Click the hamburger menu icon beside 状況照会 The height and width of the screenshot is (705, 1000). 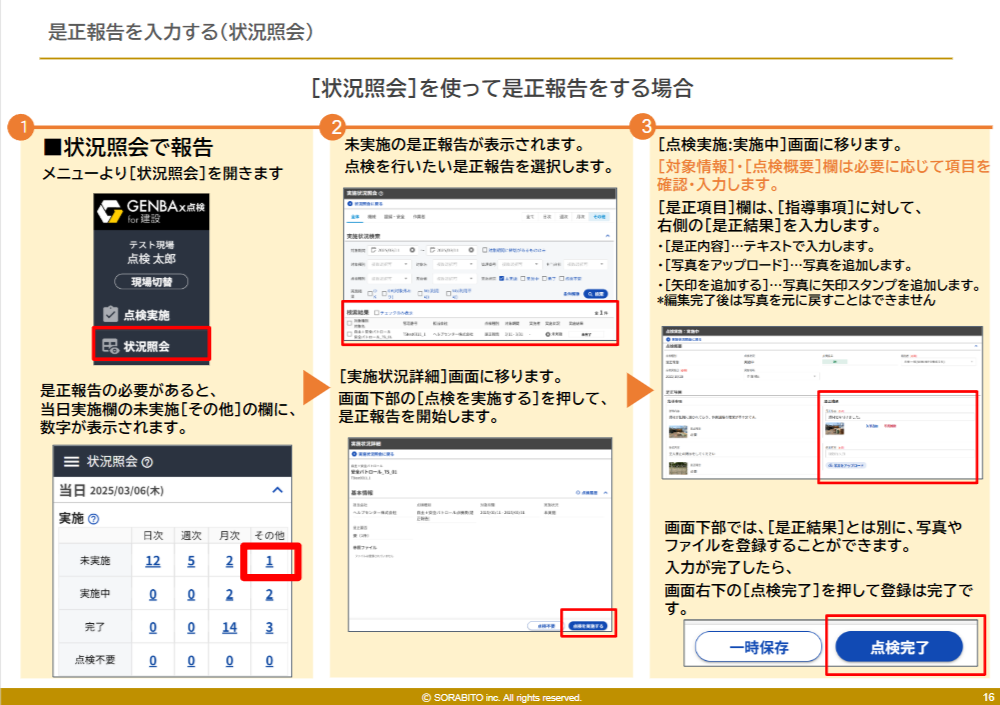[x=71, y=462]
